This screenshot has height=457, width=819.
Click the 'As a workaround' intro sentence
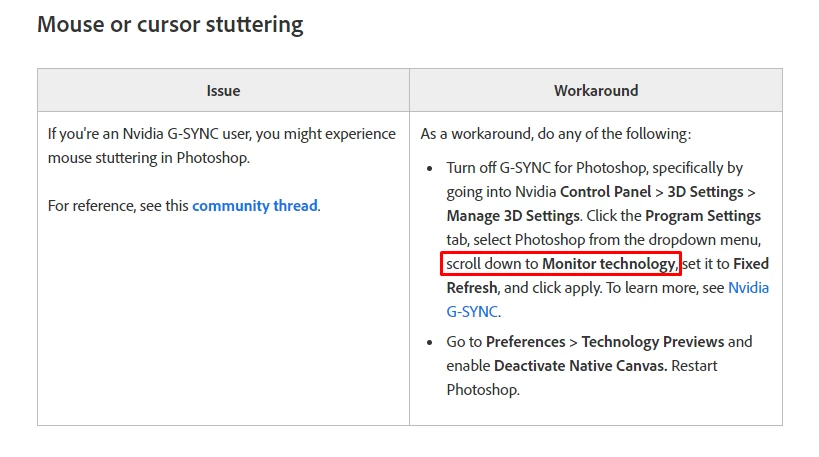click(x=555, y=133)
